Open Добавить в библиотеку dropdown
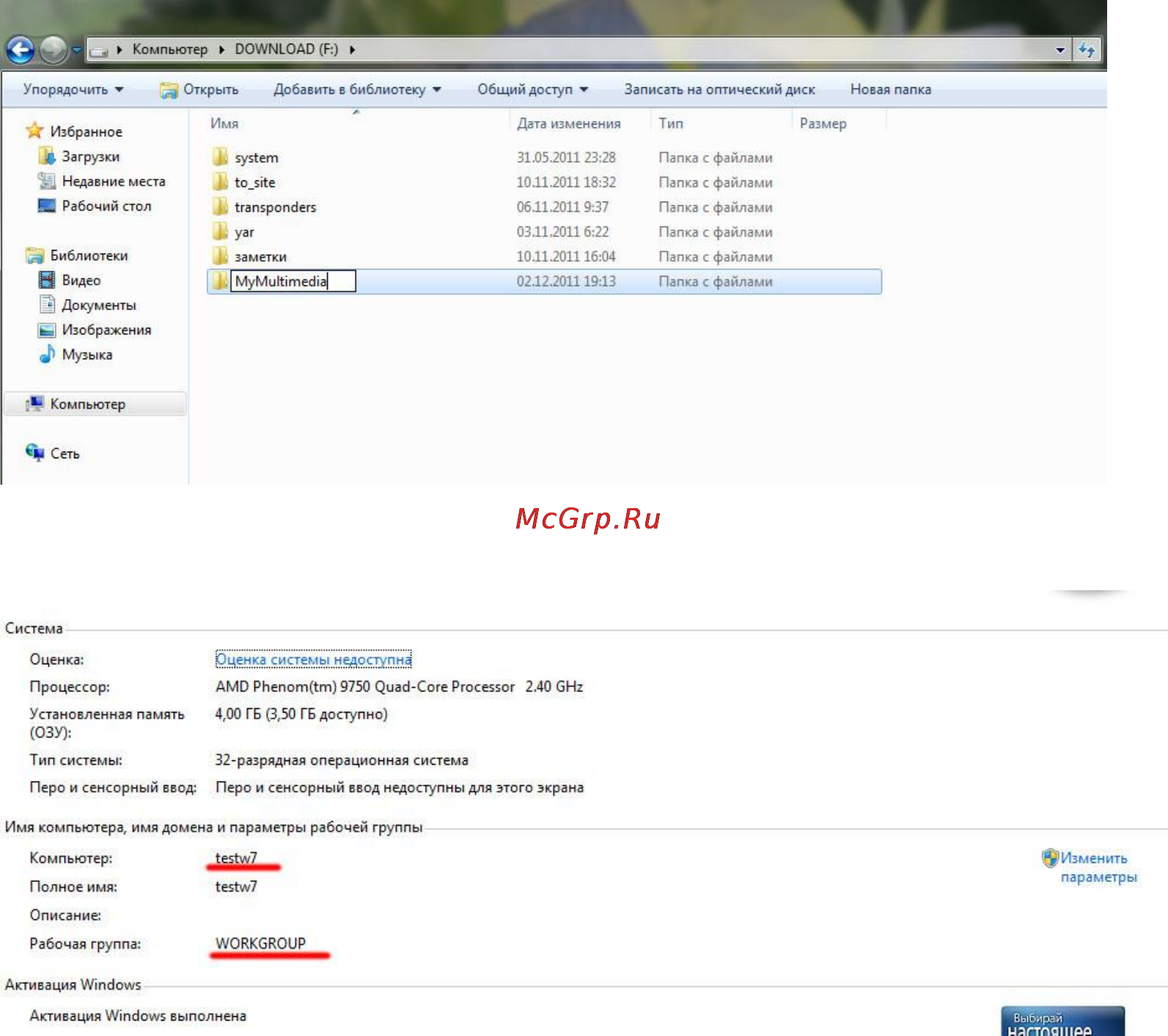 tap(357, 89)
